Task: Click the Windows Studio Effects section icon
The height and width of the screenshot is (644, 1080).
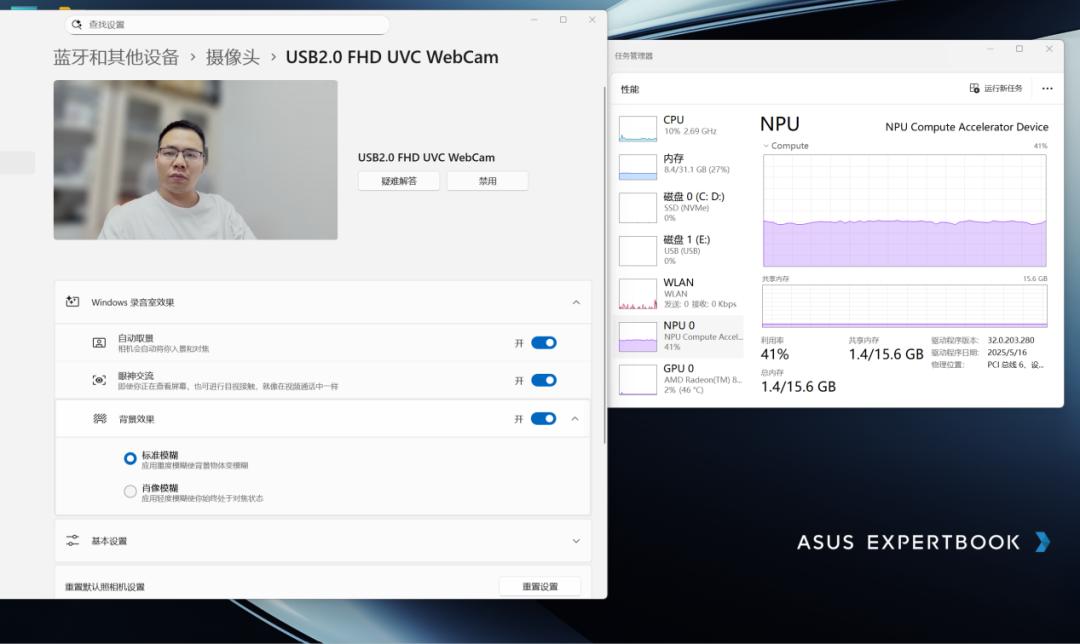Action: [x=72, y=302]
